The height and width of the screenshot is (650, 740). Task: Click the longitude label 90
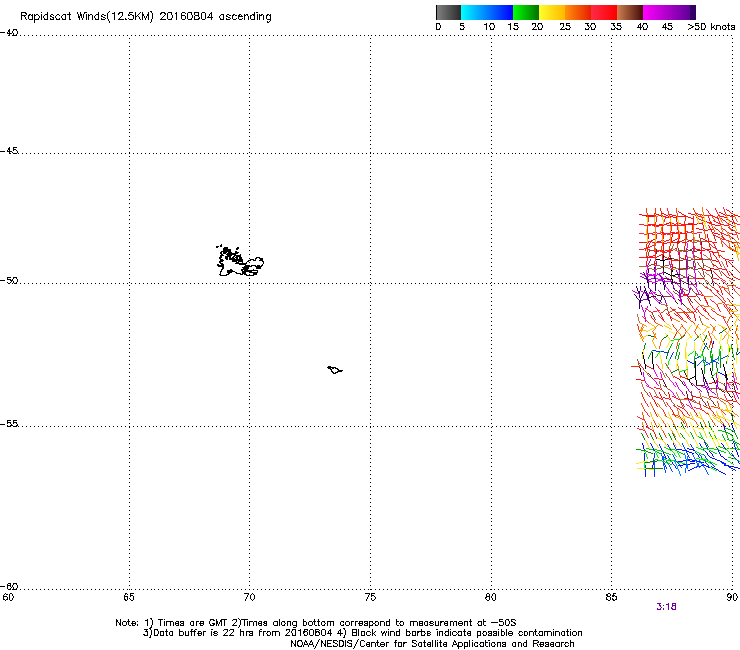(732, 597)
